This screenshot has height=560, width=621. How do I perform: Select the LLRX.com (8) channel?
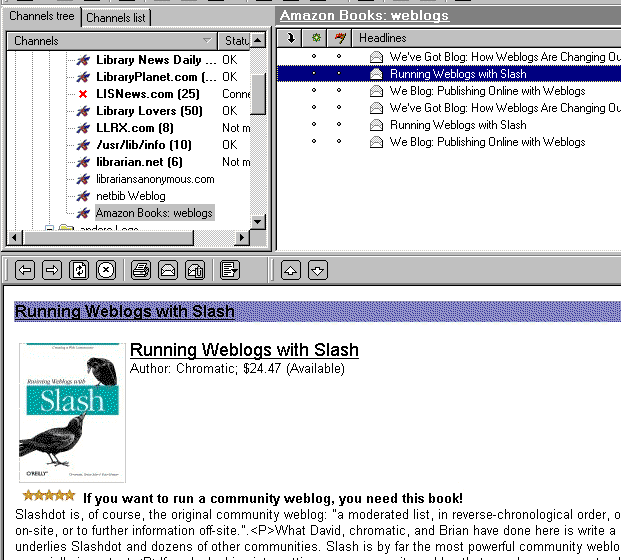click(135, 128)
